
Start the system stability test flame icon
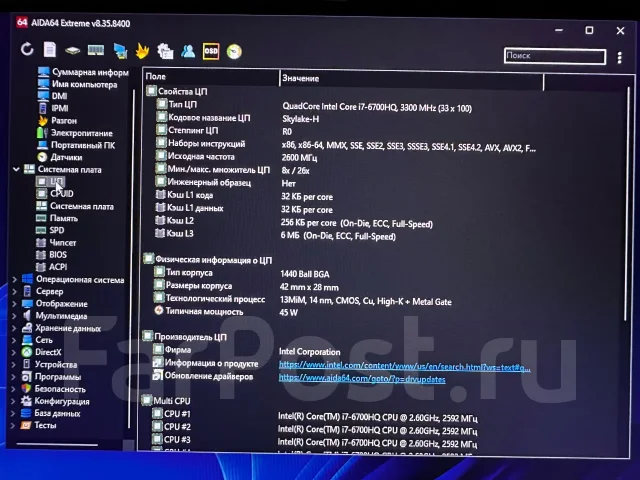point(142,51)
